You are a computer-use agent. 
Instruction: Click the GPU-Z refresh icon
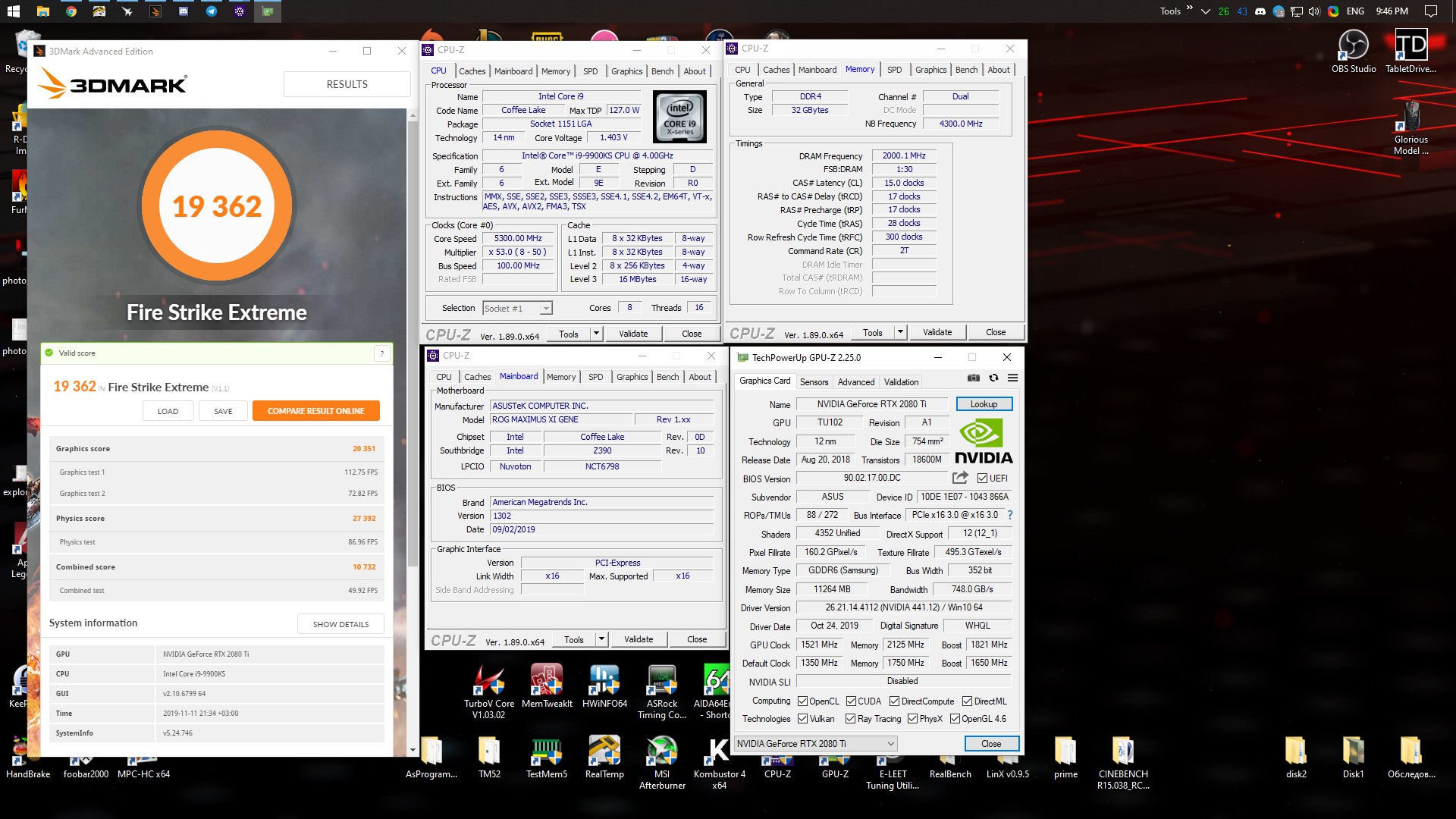pos(993,378)
